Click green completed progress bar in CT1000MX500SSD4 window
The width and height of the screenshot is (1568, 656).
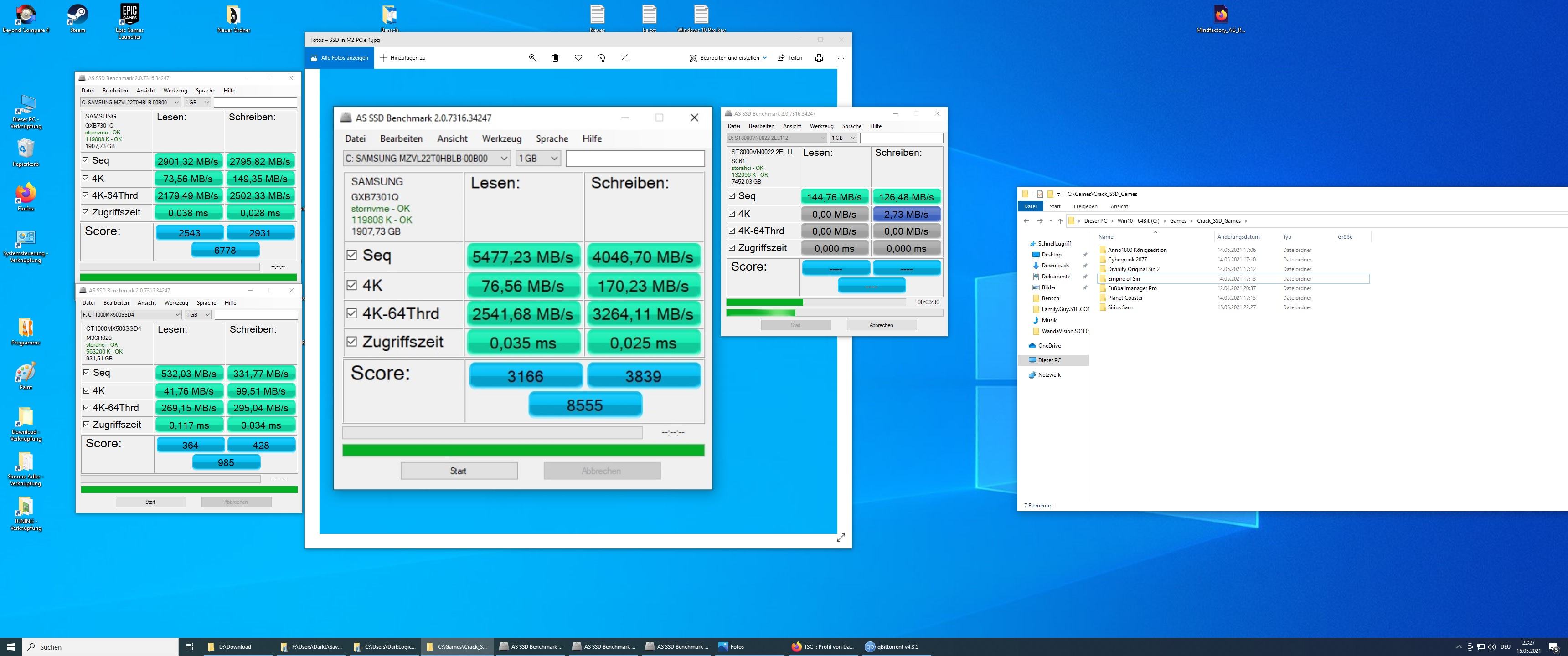click(x=189, y=489)
